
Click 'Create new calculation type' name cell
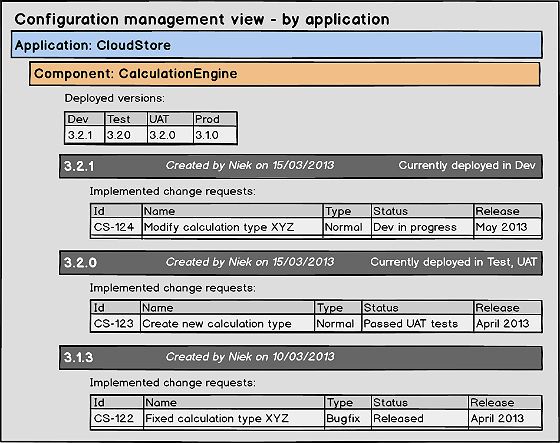click(x=227, y=324)
